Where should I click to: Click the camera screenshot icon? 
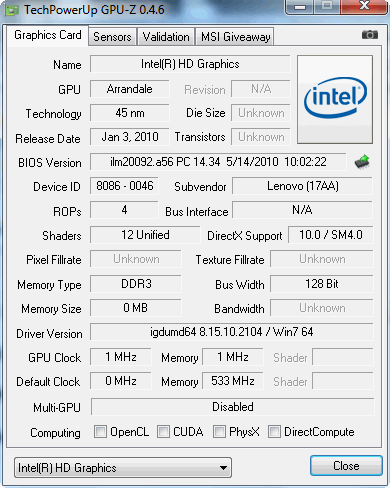(370, 35)
